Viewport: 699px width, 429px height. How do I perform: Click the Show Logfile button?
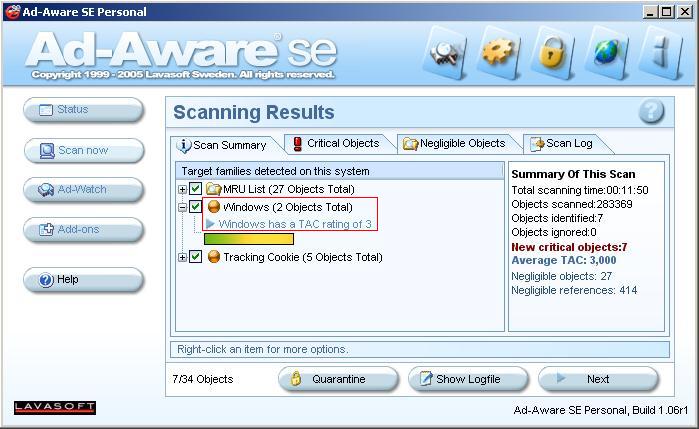tap(468, 379)
